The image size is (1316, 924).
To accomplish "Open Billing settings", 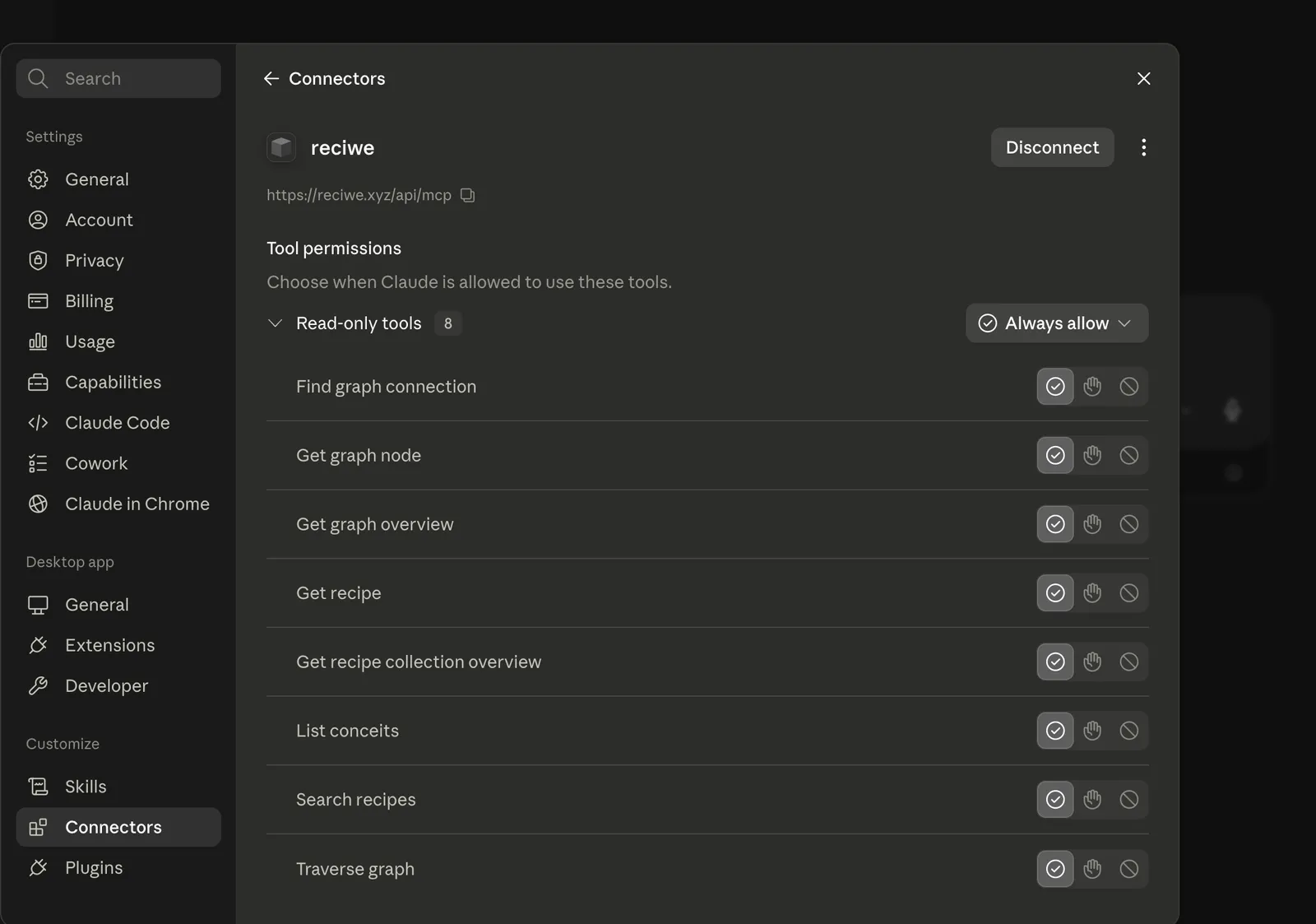I will coord(118,301).
